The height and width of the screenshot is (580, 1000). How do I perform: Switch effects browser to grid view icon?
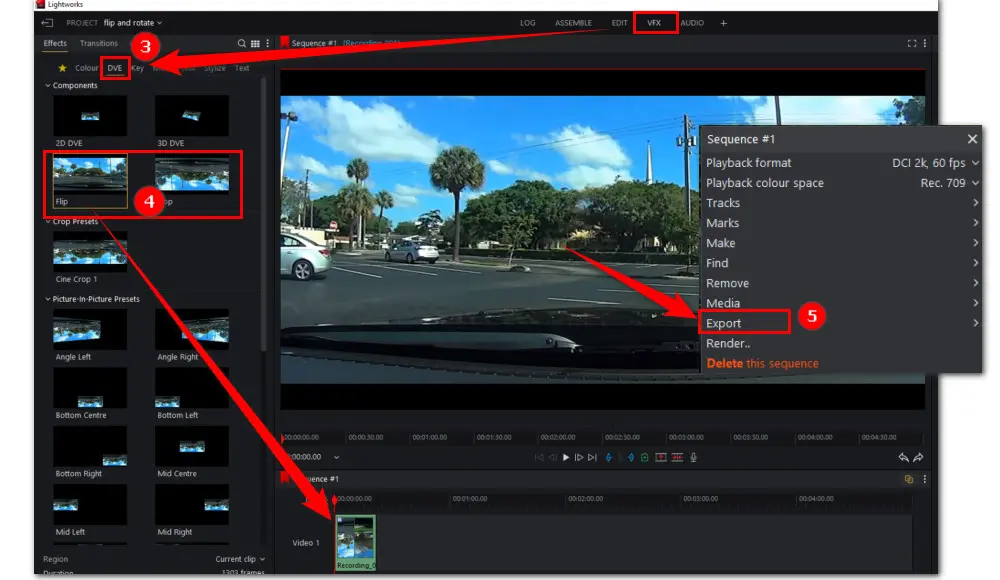point(255,44)
